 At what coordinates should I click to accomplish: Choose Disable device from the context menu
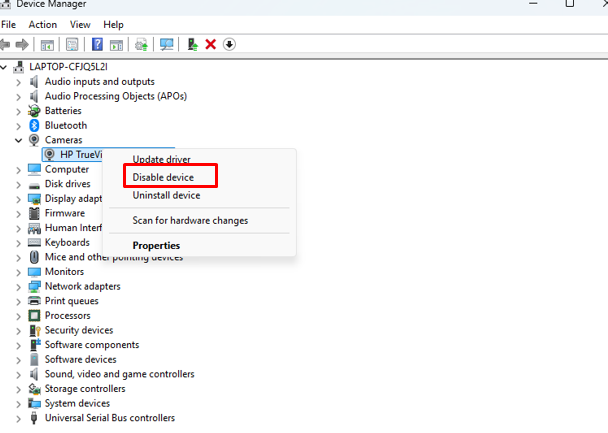pyautogui.click(x=163, y=177)
